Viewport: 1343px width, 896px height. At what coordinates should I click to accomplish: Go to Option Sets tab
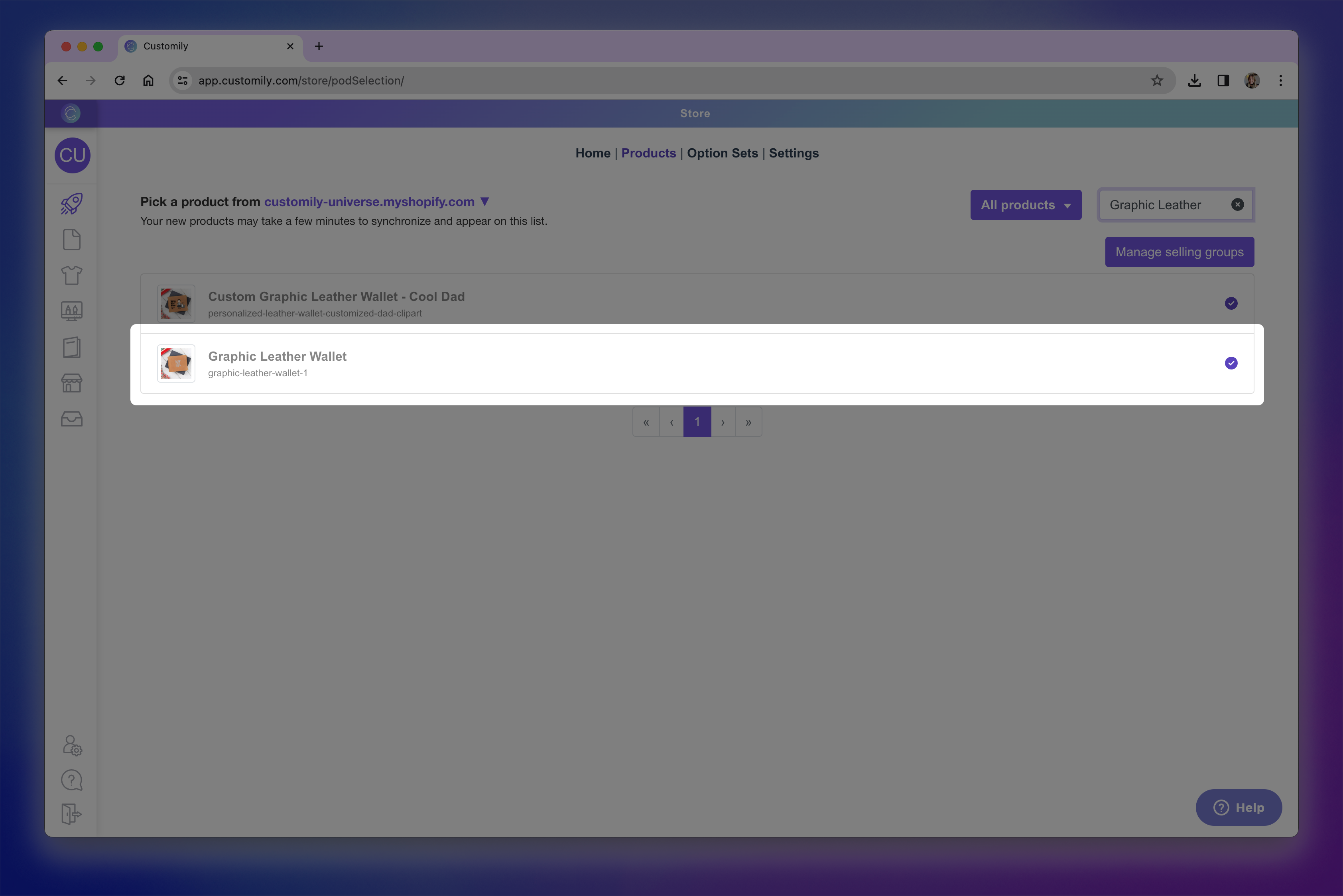[x=722, y=153]
